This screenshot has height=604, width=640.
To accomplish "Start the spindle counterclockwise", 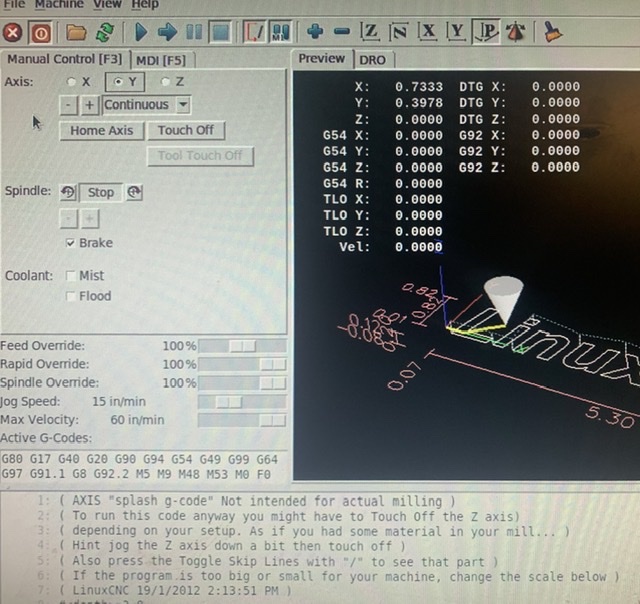I will (x=68, y=192).
